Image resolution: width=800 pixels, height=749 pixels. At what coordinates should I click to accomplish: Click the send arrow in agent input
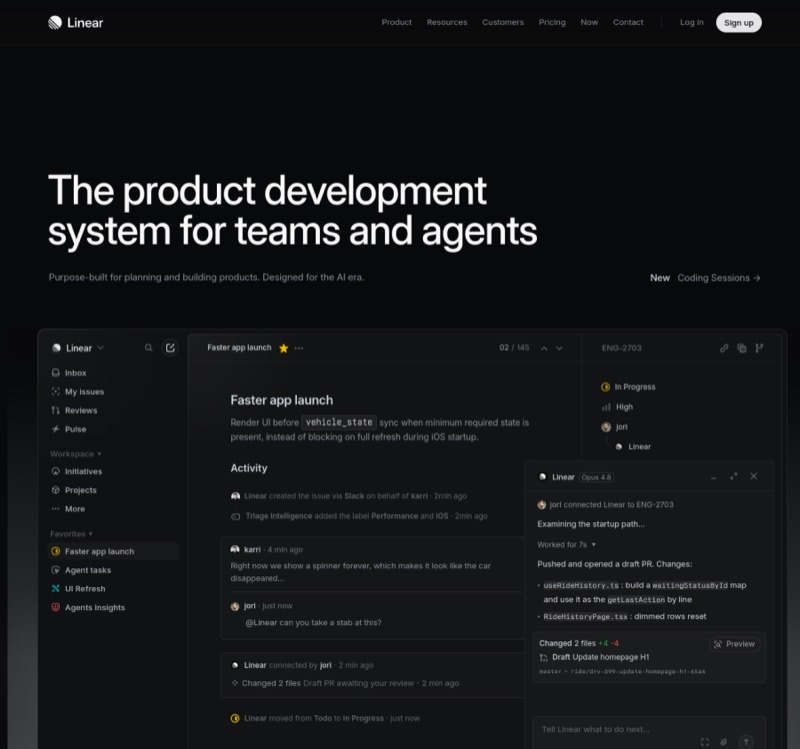pyautogui.click(x=746, y=741)
